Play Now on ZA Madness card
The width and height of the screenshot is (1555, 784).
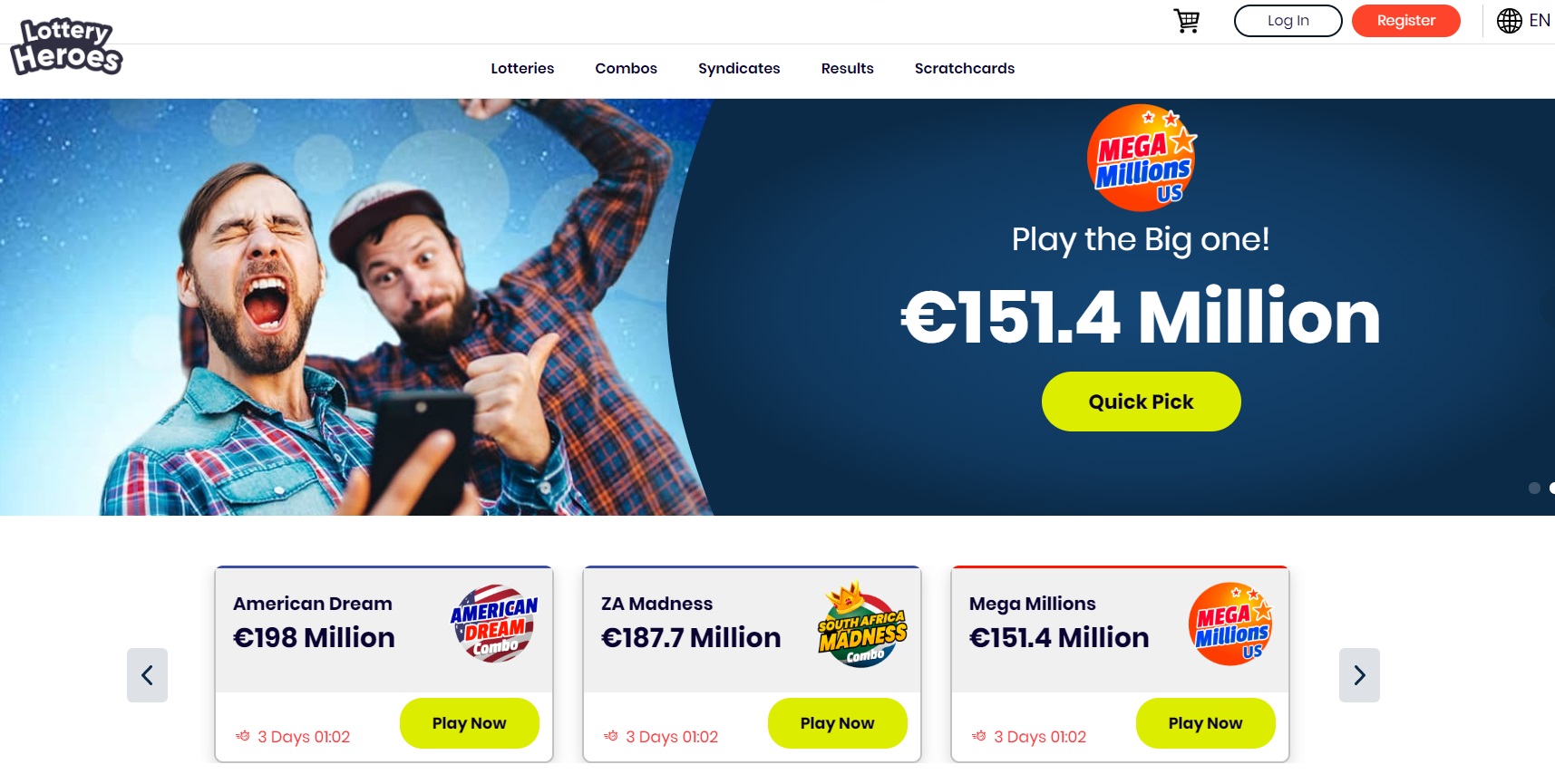click(x=837, y=723)
